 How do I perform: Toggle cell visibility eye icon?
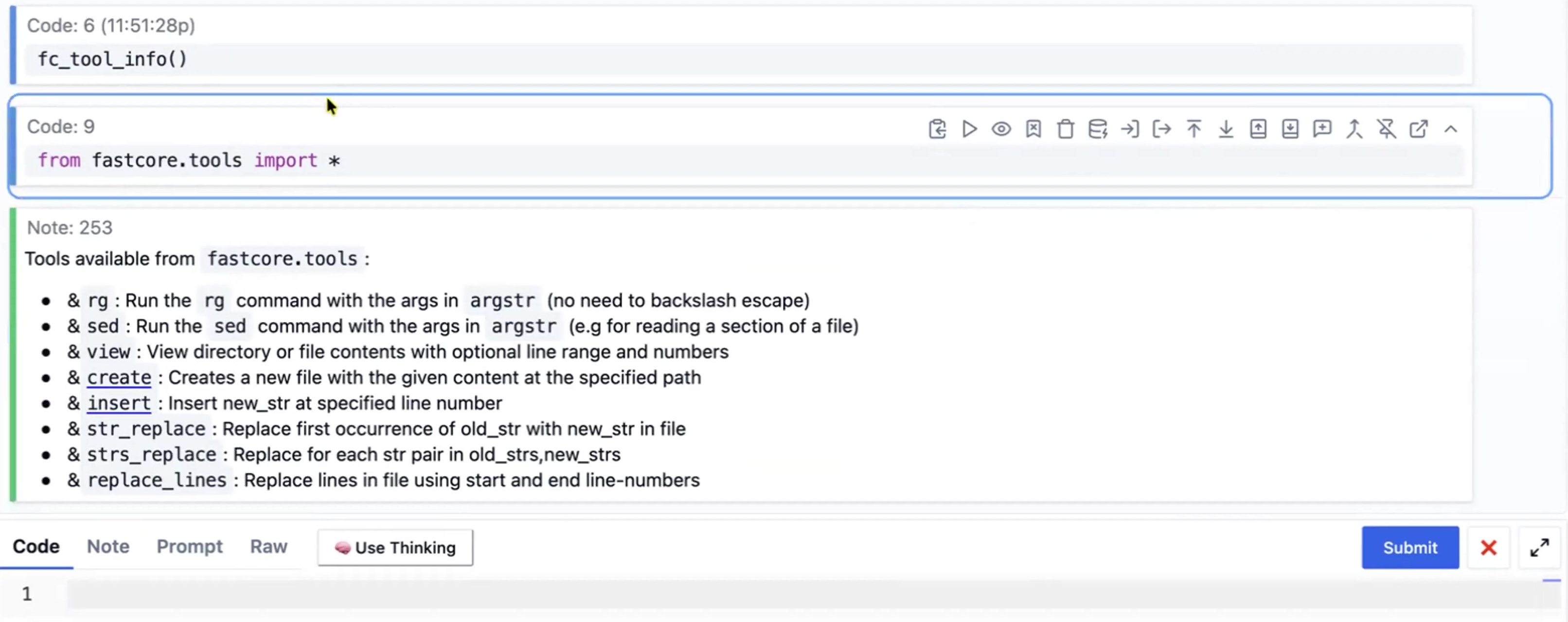coord(1001,129)
